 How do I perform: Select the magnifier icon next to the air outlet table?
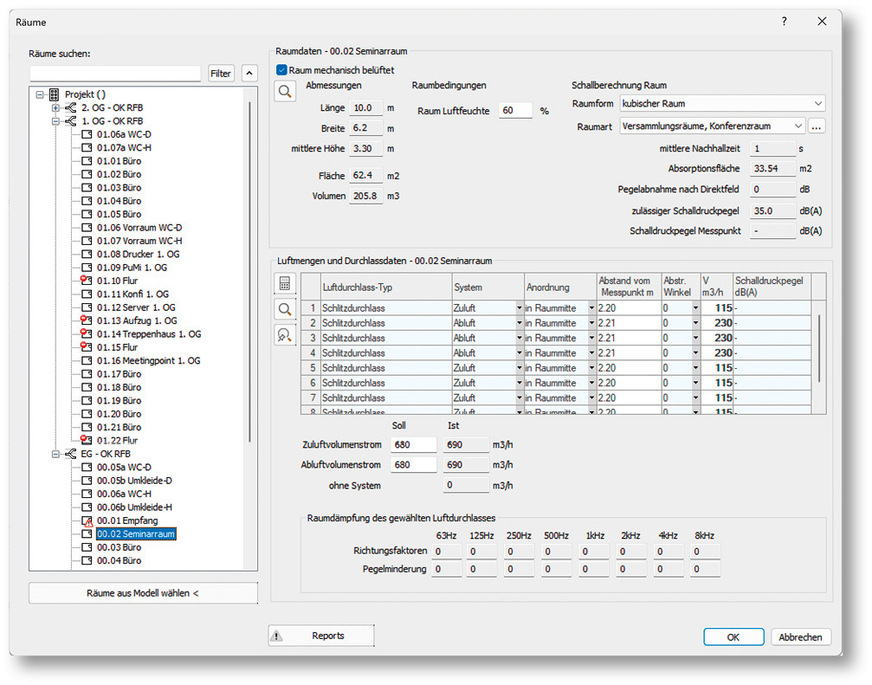[285, 311]
